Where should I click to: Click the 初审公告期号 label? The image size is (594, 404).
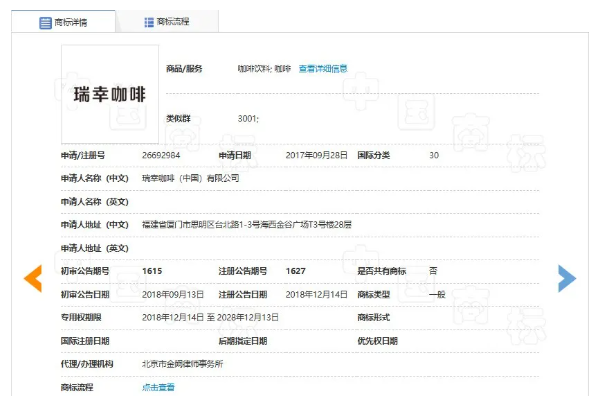click(x=85, y=271)
